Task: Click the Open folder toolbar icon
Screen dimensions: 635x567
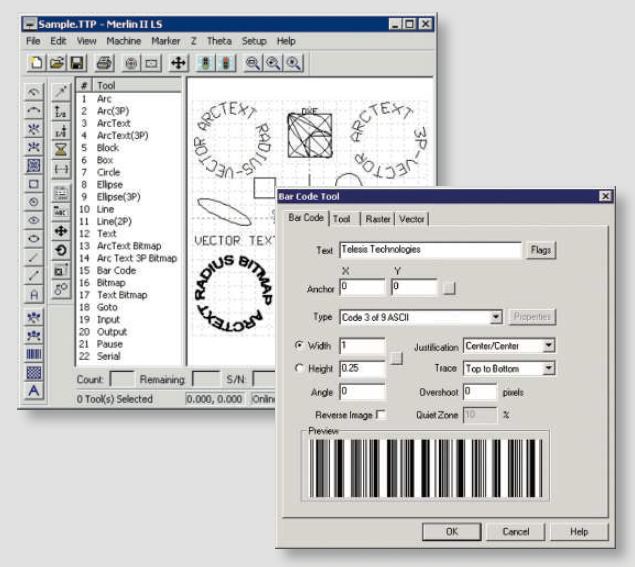Action: (x=57, y=63)
